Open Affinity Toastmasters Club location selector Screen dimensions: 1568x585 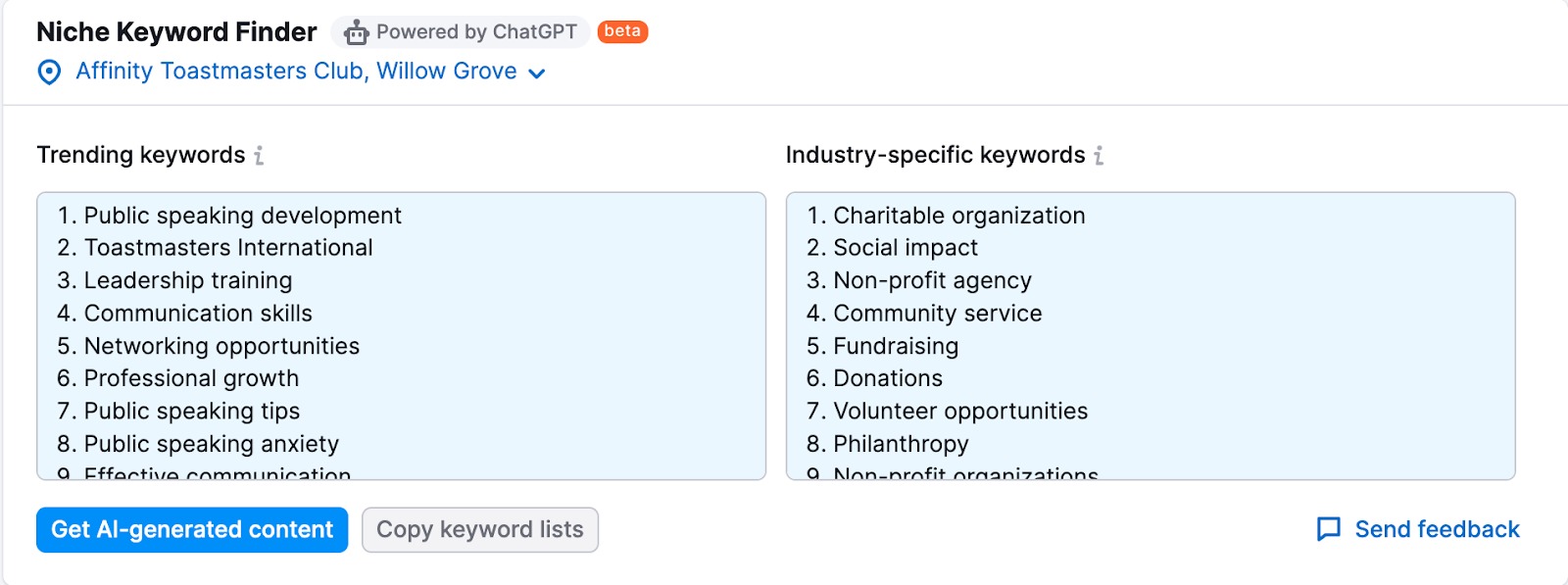click(296, 72)
